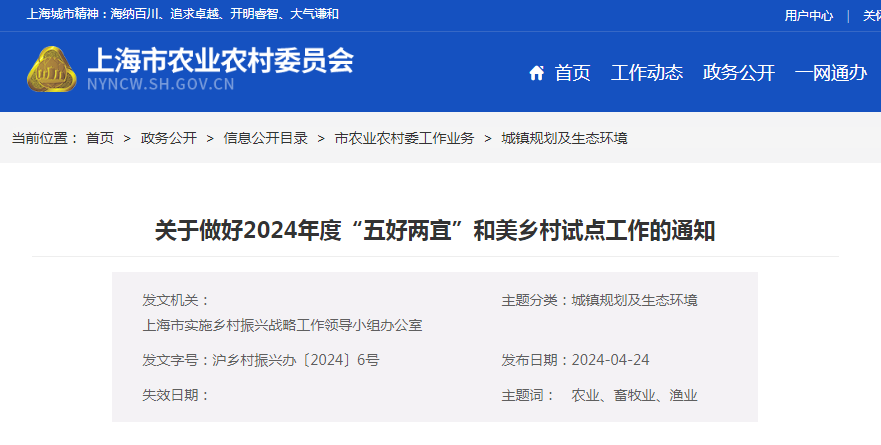This screenshot has width=881, height=445.
Task: Navigate to 信息公开目录 breadcrumb link
Action: [x=265, y=138]
